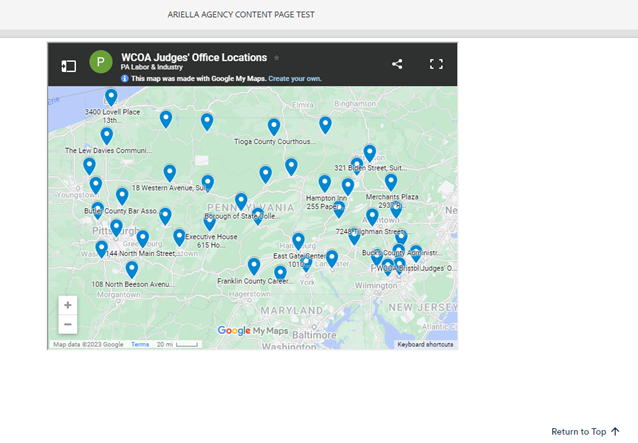638x443 pixels.
Task: Click Map data ©2023 Google text
Action: (x=88, y=344)
